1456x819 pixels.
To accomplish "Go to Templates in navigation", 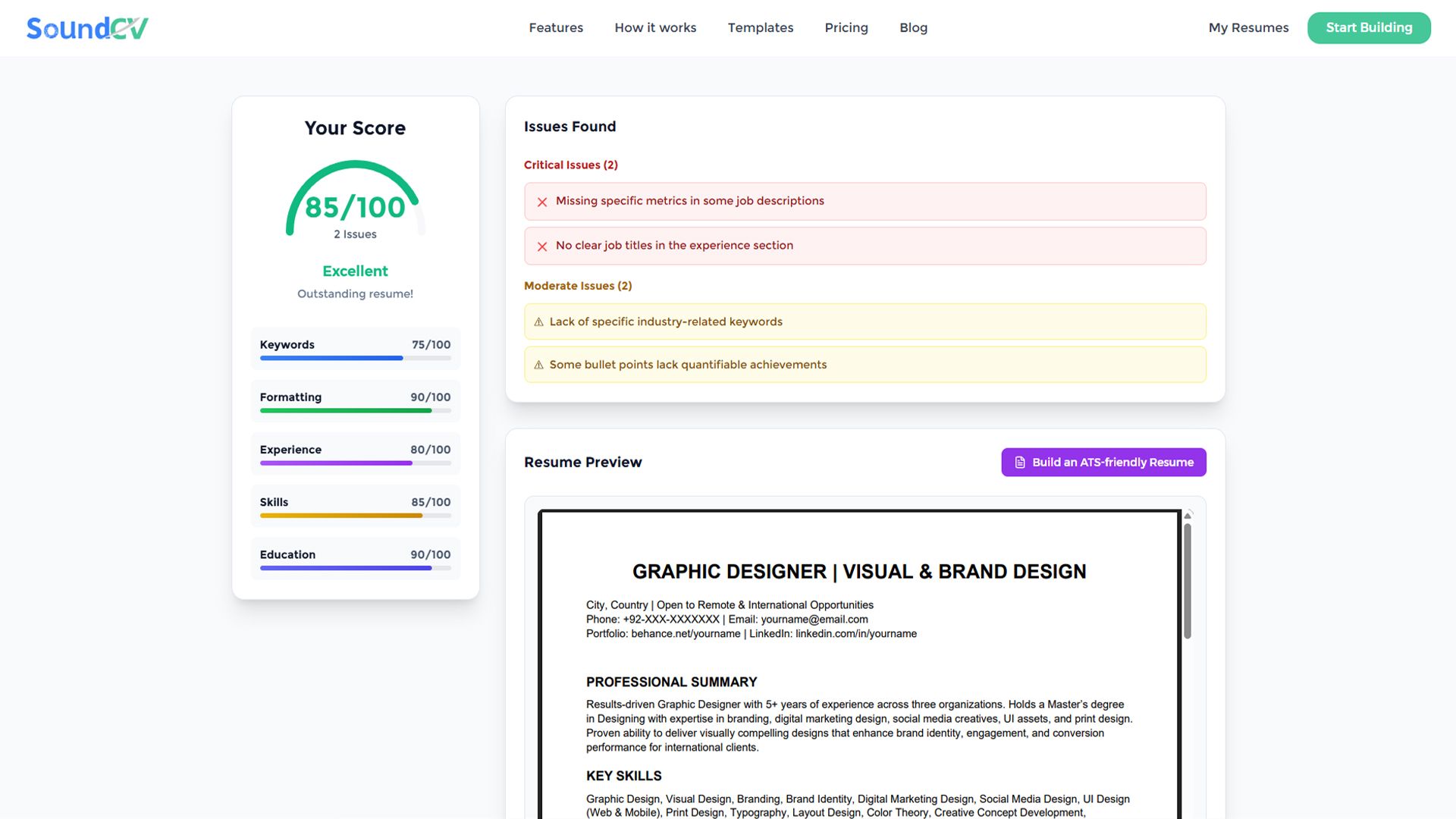I will [x=761, y=28].
